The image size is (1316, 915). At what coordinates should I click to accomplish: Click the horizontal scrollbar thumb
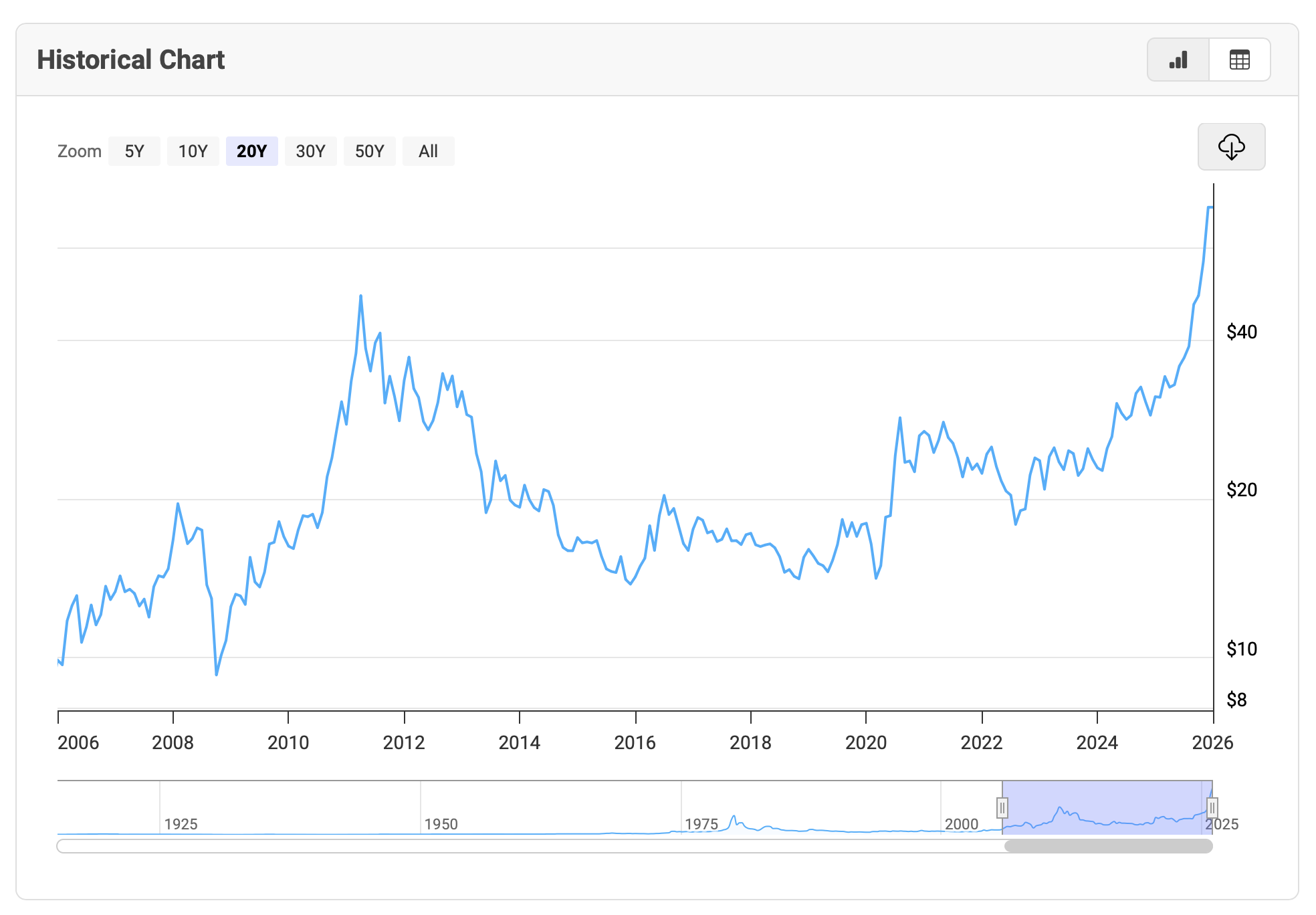pyautogui.click(x=1108, y=846)
